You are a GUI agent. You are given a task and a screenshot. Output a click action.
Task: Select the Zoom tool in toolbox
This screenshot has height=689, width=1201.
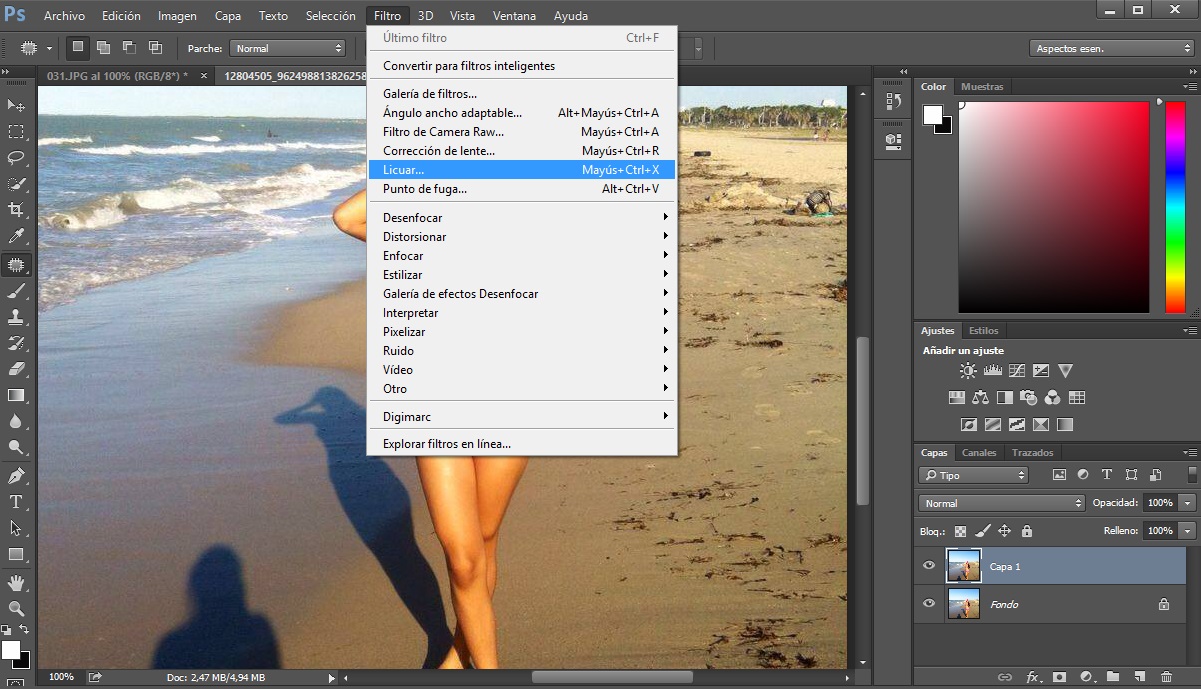[16, 608]
